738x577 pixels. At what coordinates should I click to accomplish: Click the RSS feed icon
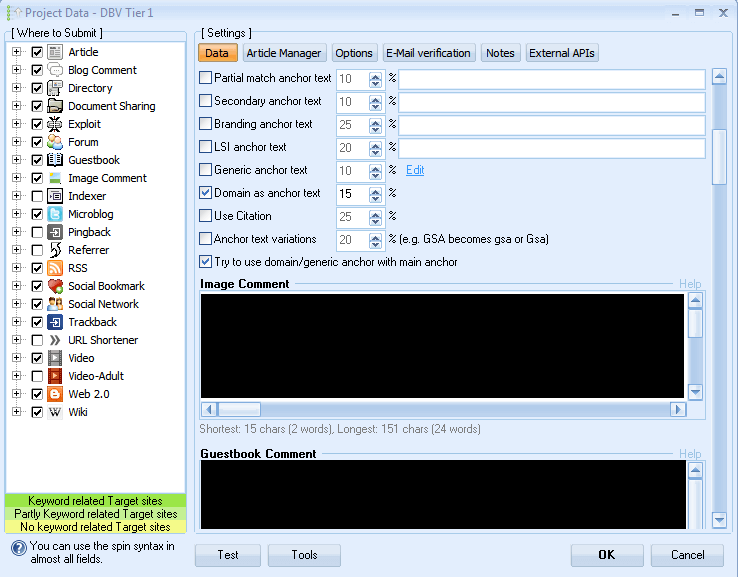click(55, 268)
